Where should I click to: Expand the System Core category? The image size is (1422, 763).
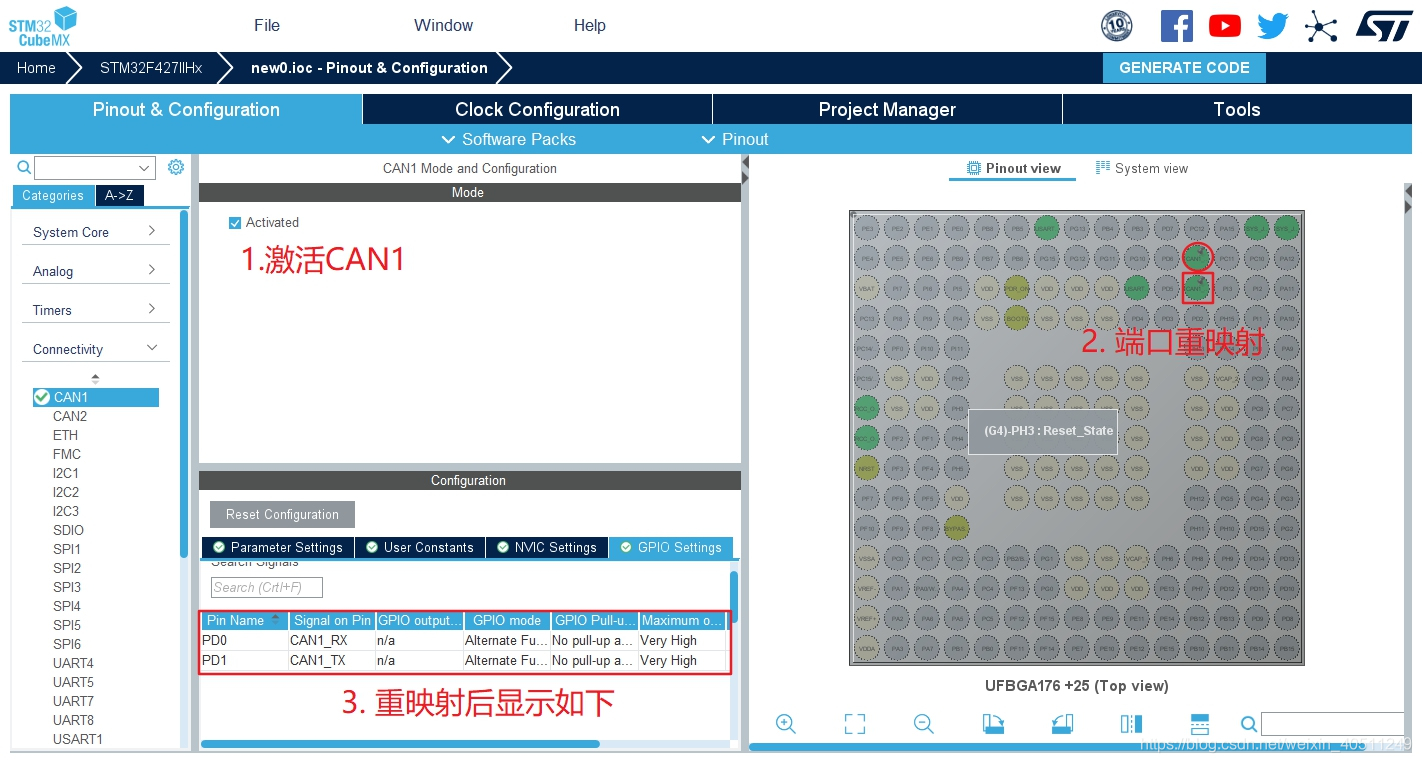(x=95, y=232)
